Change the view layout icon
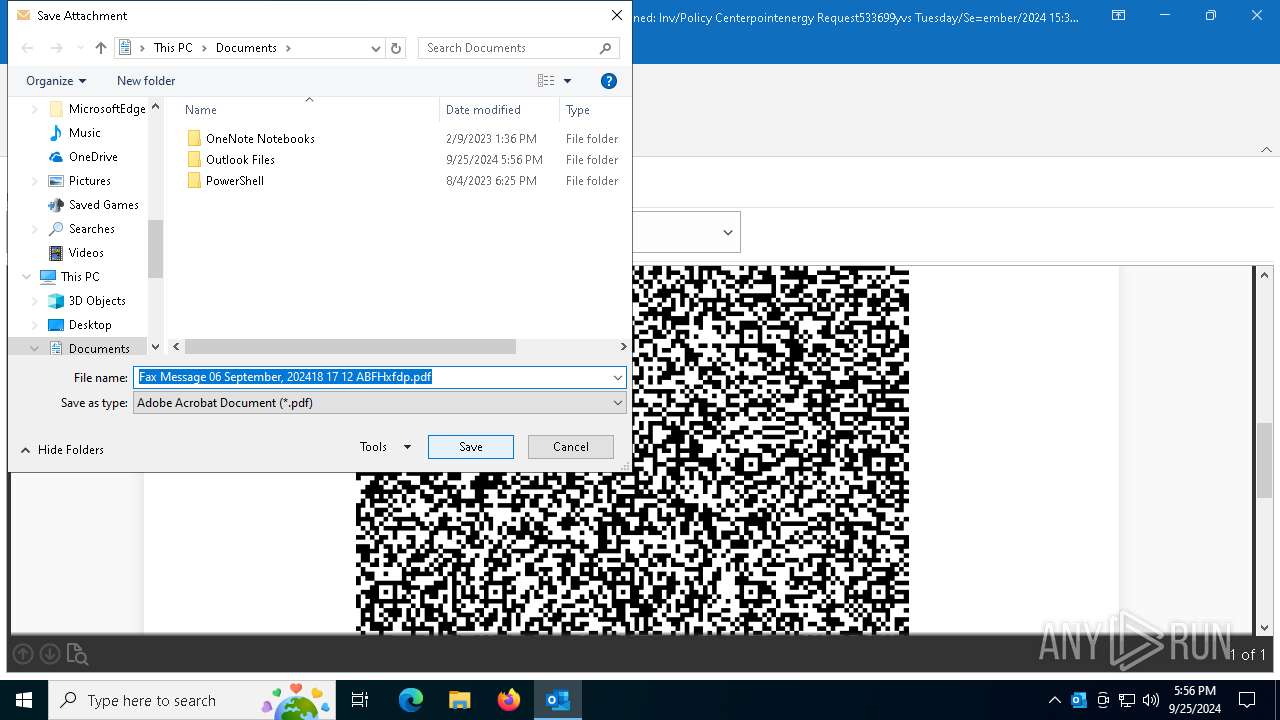Screen dimensions: 1280x720 click(546, 81)
